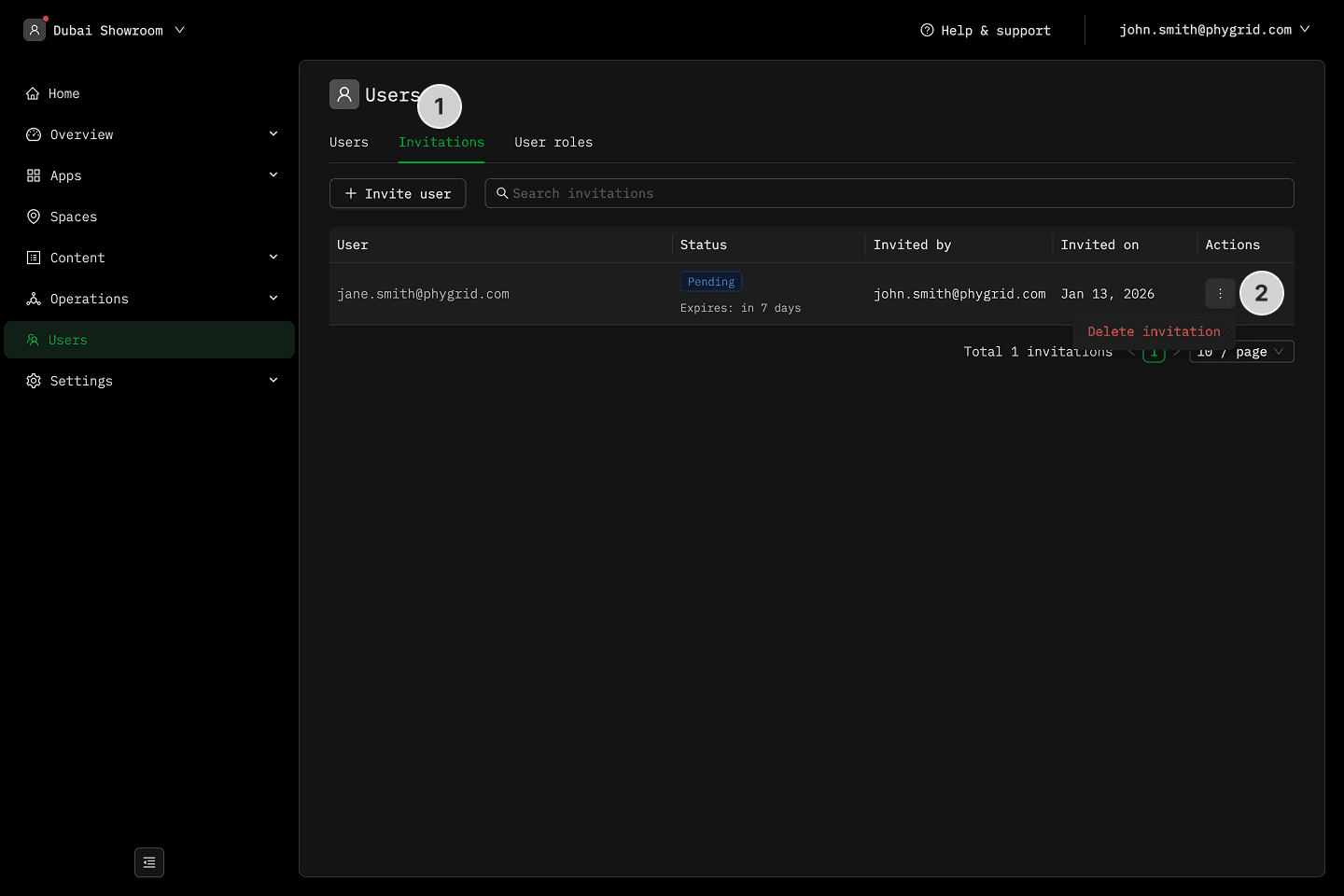Click the Search invitations field
Screen dimensions: 1344x896
[889, 193]
